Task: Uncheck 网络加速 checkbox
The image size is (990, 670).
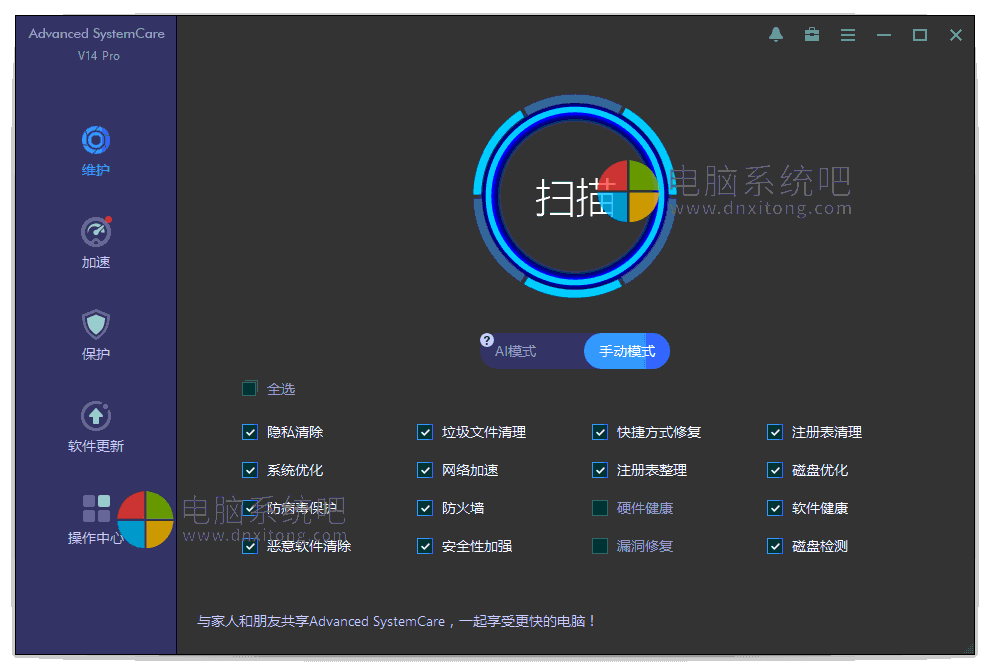Action: [x=425, y=470]
